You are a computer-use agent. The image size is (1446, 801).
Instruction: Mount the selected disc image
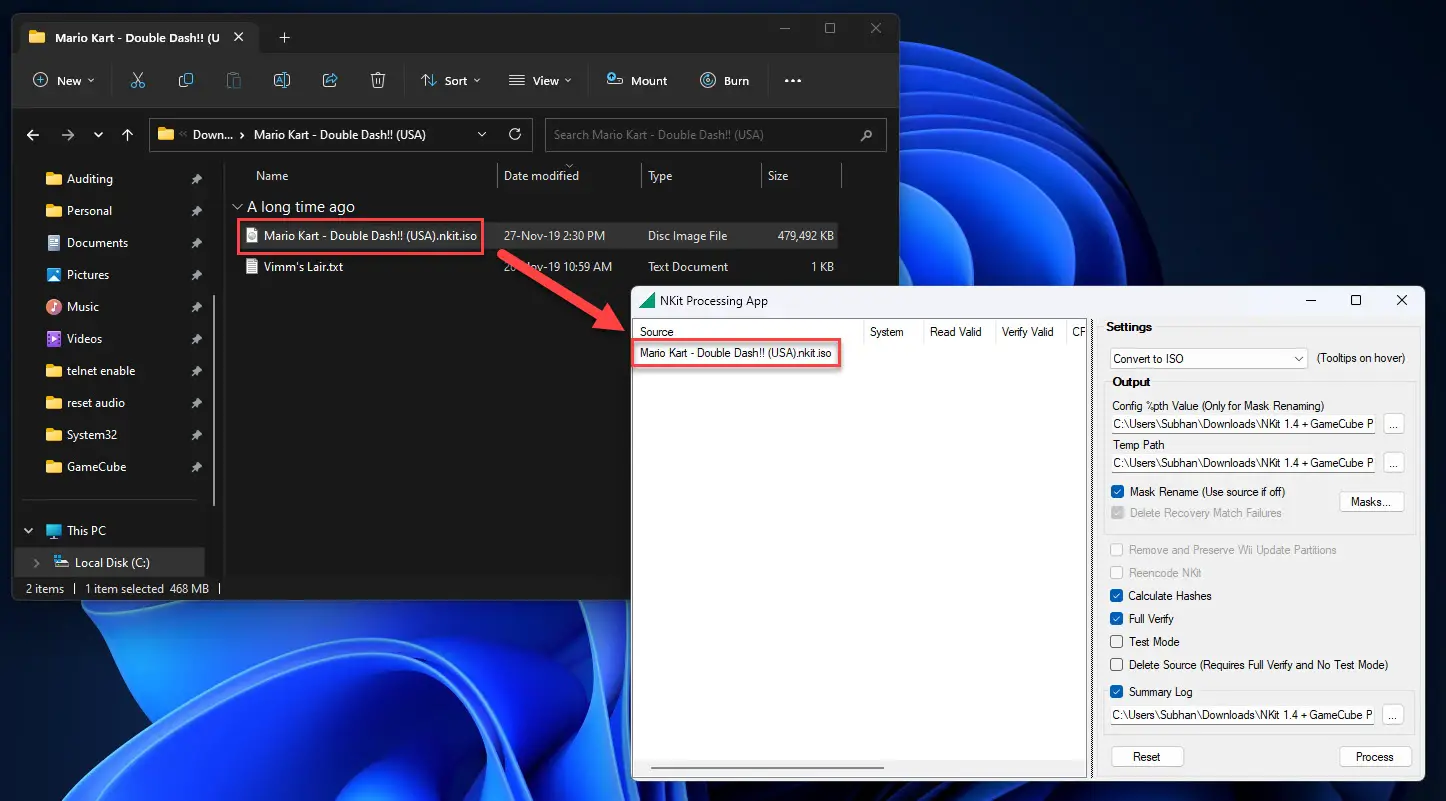[x=637, y=80]
